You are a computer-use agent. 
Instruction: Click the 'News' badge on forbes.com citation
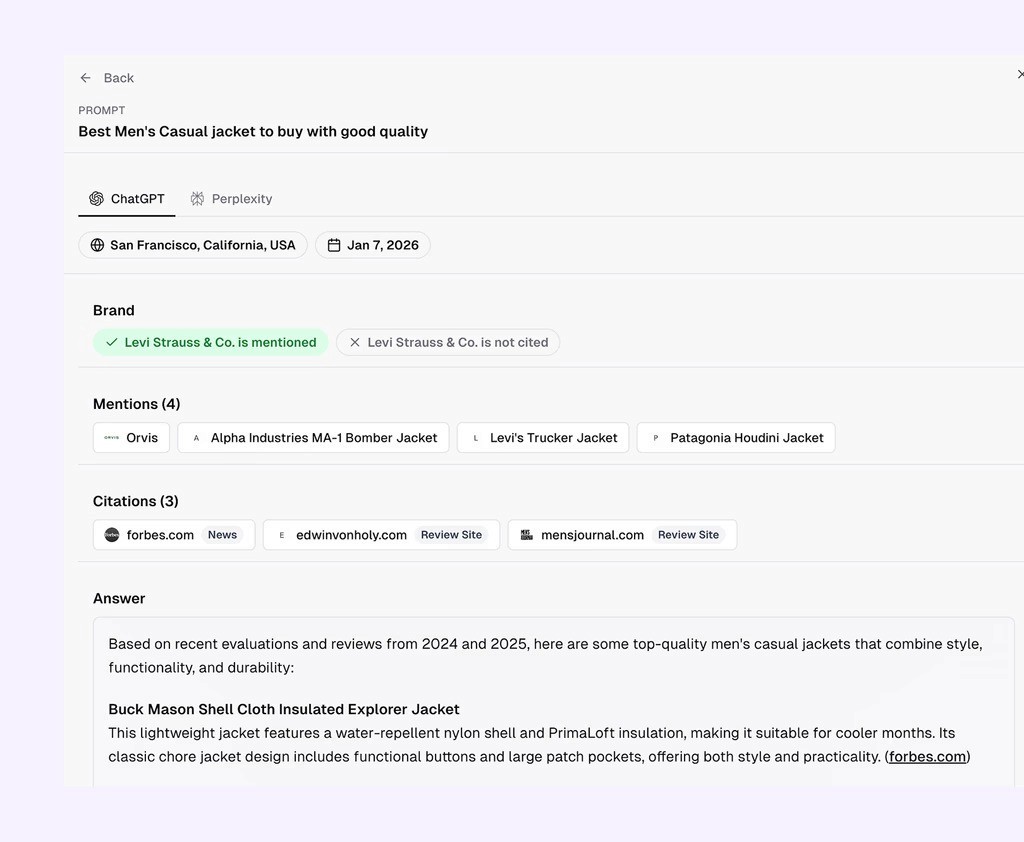[222, 534]
